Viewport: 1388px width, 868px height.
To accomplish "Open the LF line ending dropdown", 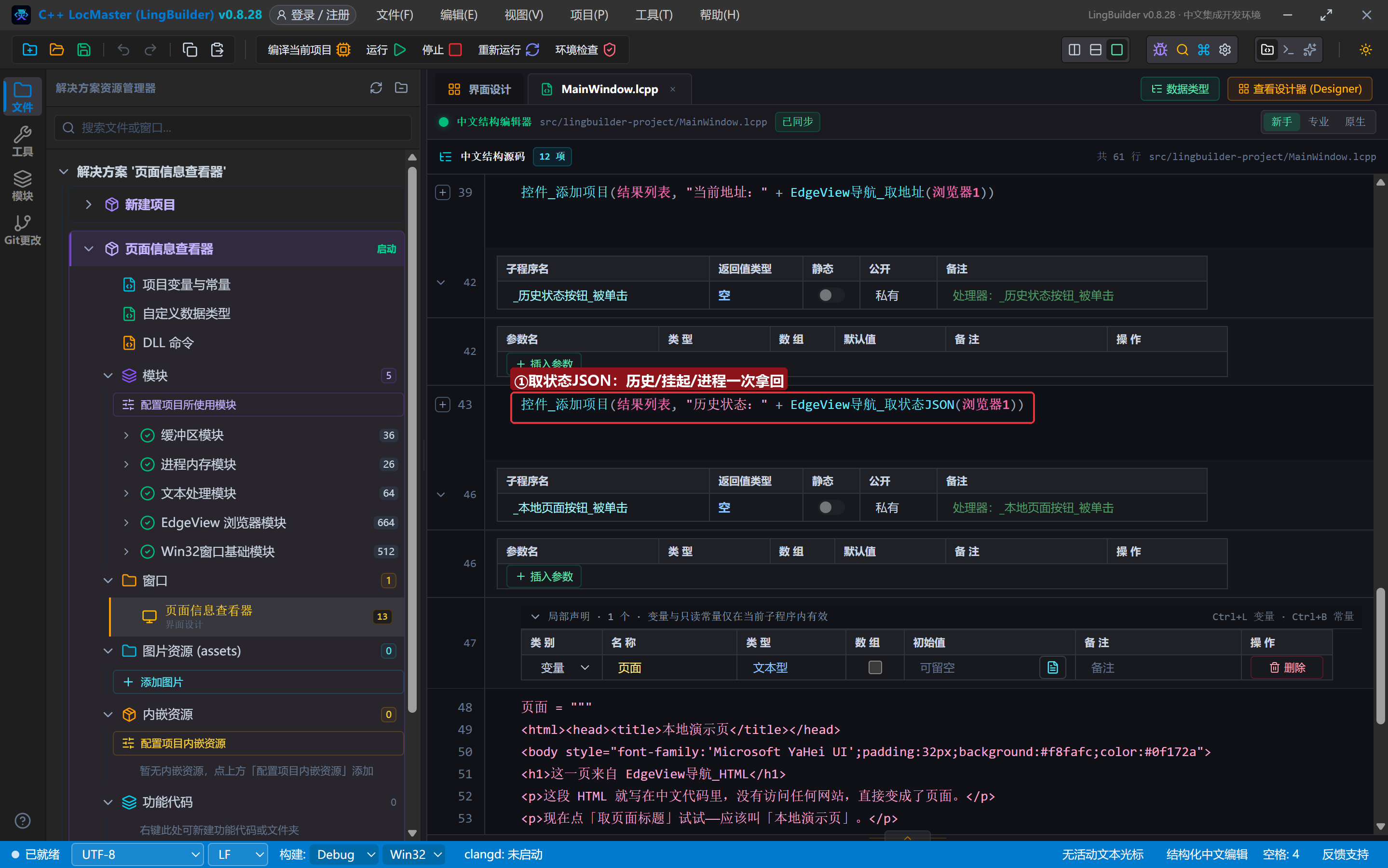I will click(x=238, y=854).
